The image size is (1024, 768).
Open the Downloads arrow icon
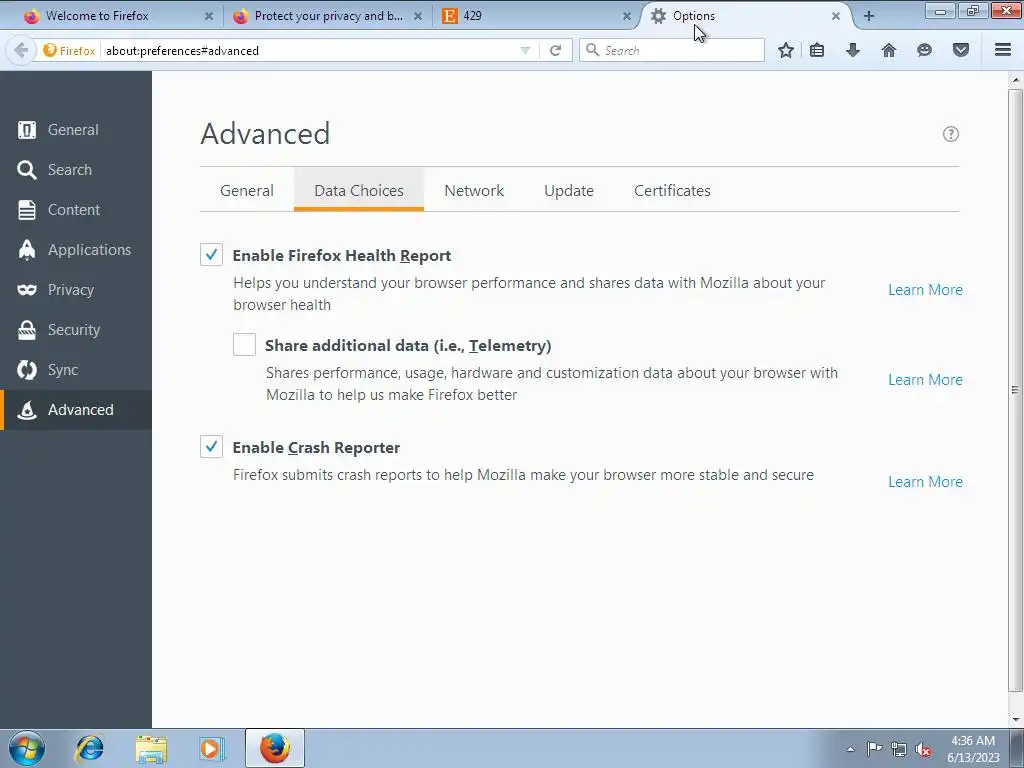pos(853,50)
